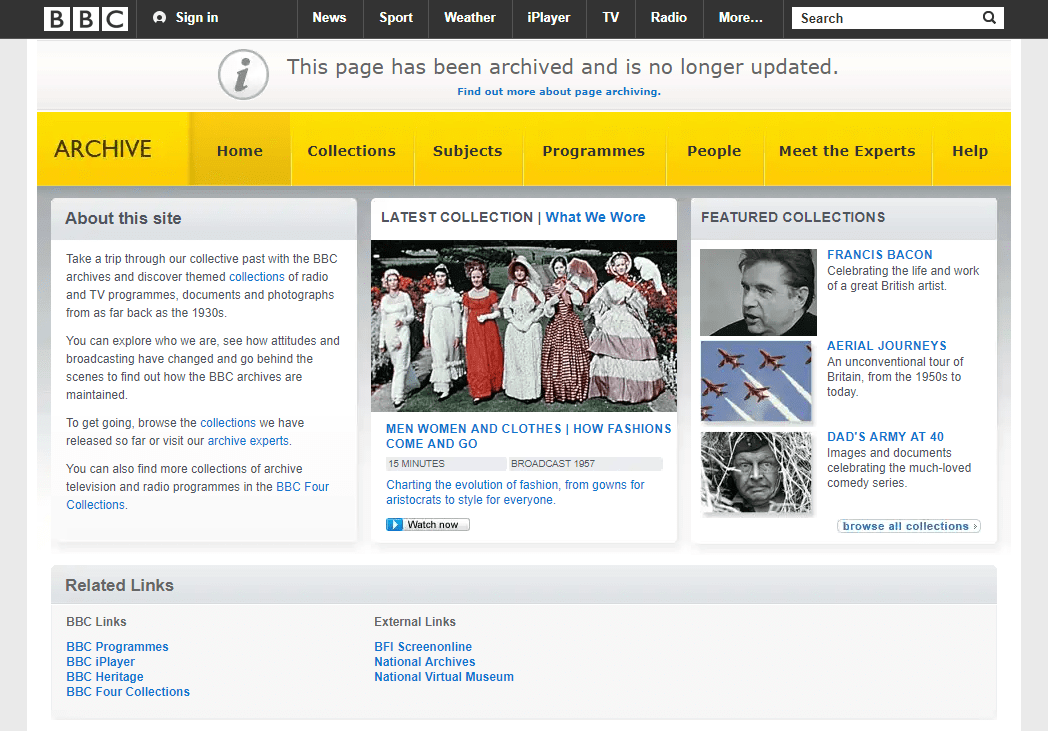Click the search magnifier icon
Viewport: 1048px width, 731px height.
click(989, 17)
